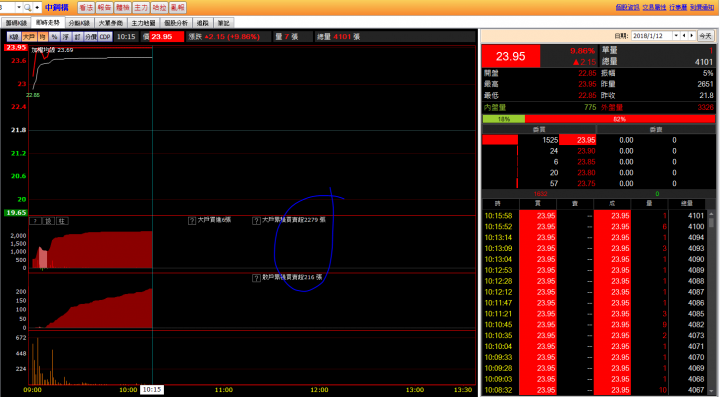720x397 pixels.
Task: Select the 10:08:32 trade tick row
Action: (595, 390)
